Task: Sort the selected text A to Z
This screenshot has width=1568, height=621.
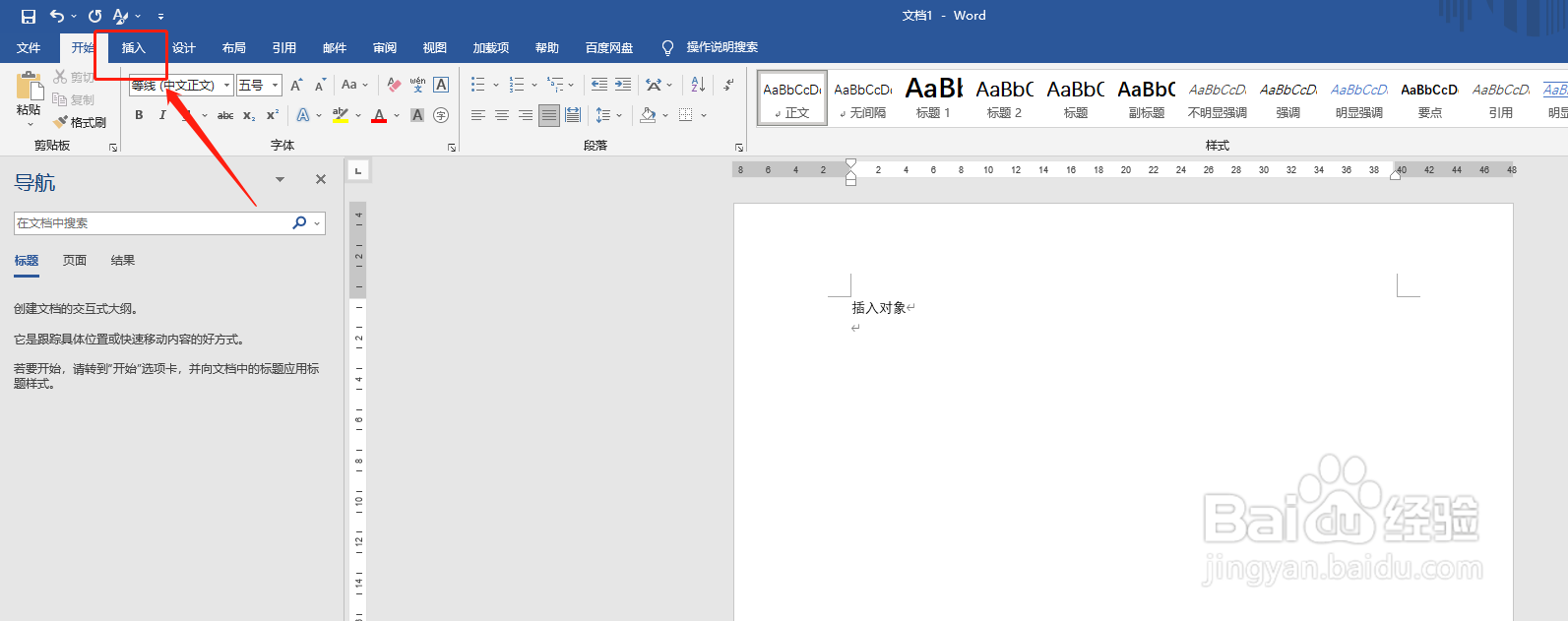Action: pos(698,86)
